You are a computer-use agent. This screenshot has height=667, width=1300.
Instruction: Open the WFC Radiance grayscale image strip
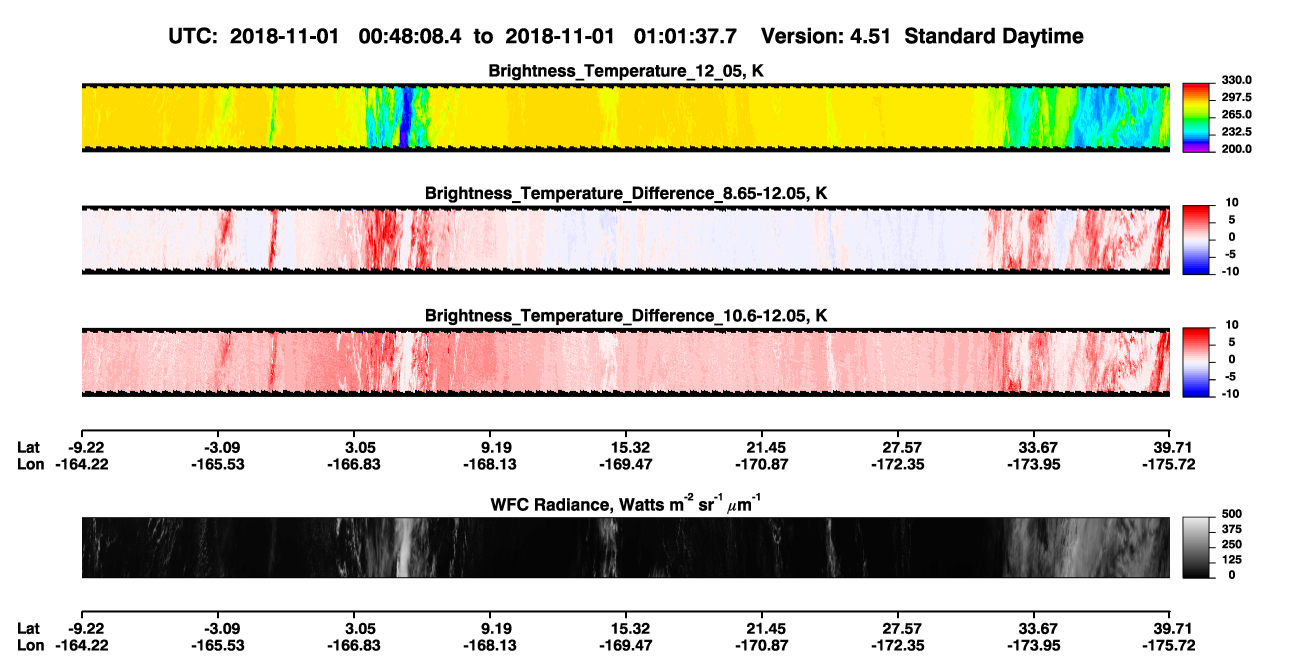pyautogui.click(x=625, y=547)
